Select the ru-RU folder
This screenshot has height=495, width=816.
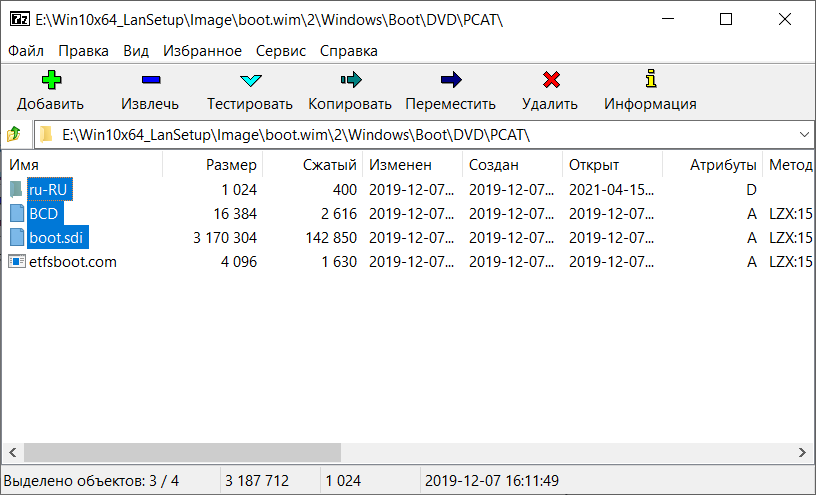[x=48, y=189]
